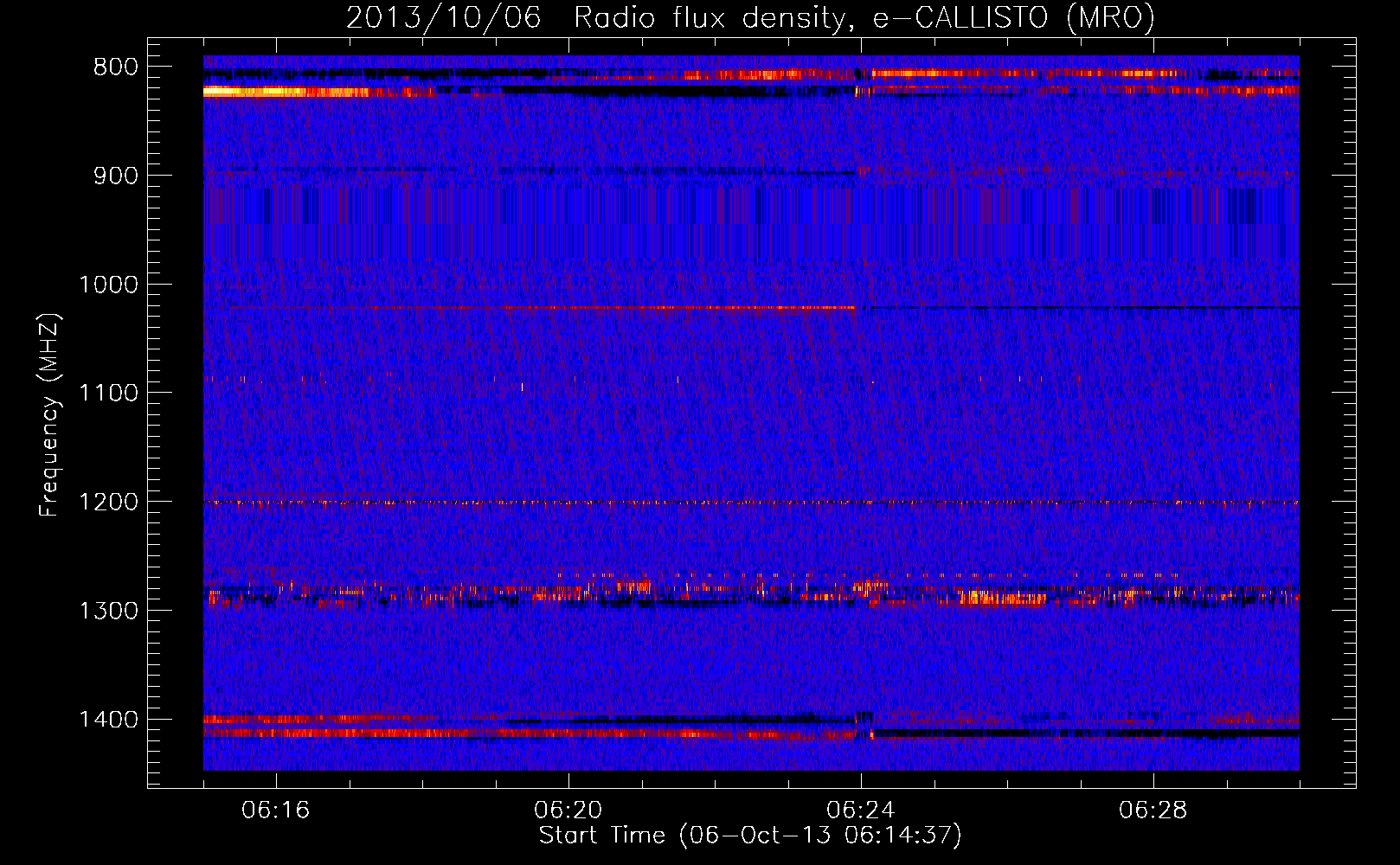This screenshot has width=1400, height=865.
Task: Select the 1400 frequency axis label
Action: (108, 720)
